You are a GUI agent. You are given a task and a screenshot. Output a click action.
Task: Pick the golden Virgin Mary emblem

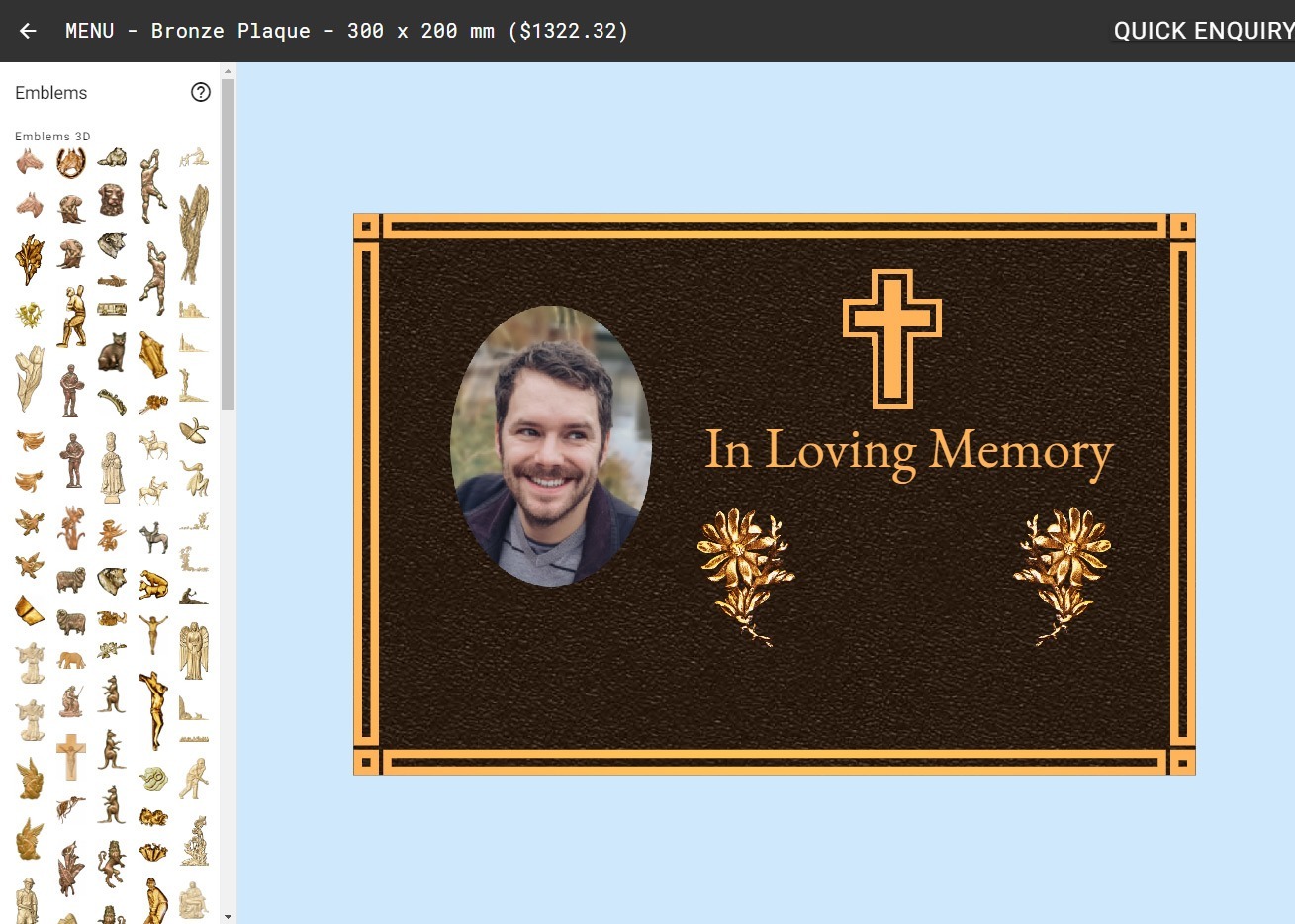click(152, 355)
